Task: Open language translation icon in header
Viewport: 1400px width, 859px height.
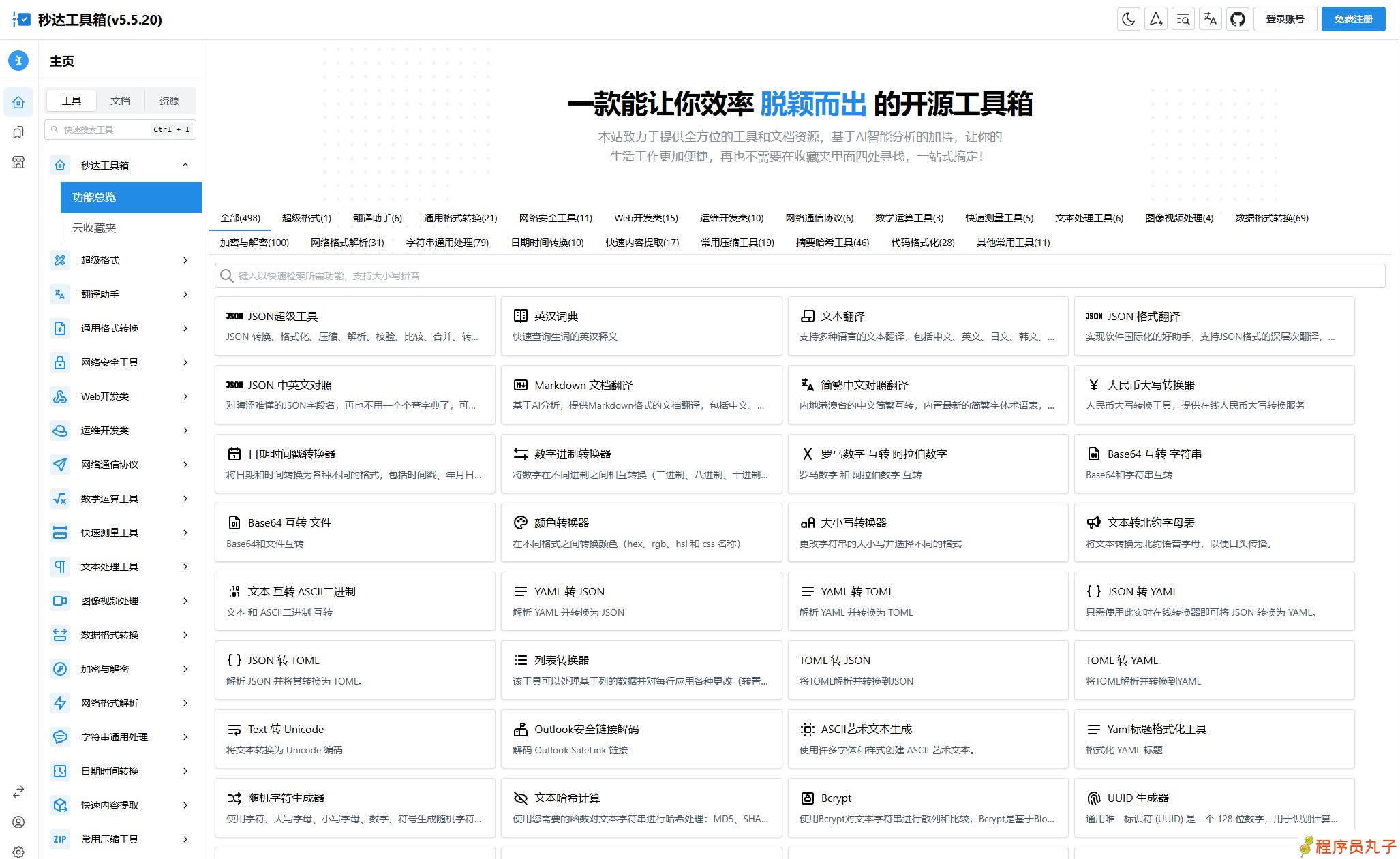Action: point(1211,19)
